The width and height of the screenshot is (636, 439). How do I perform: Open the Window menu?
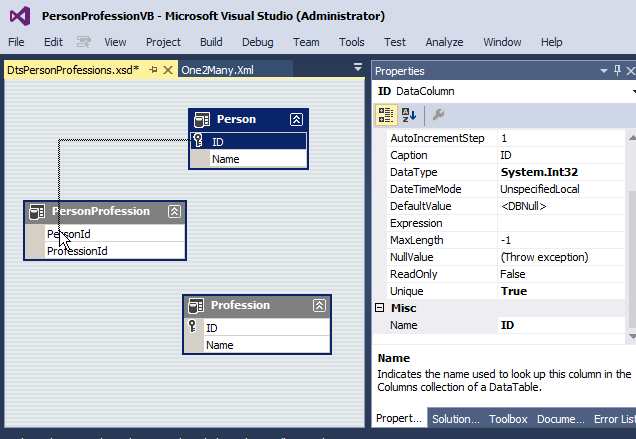point(502,42)
